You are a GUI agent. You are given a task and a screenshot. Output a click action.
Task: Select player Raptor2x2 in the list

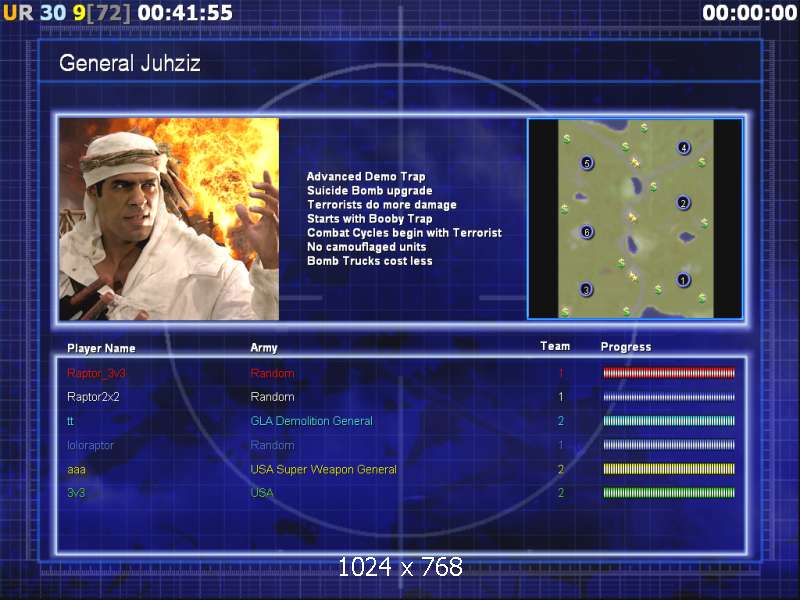(93, 397)
